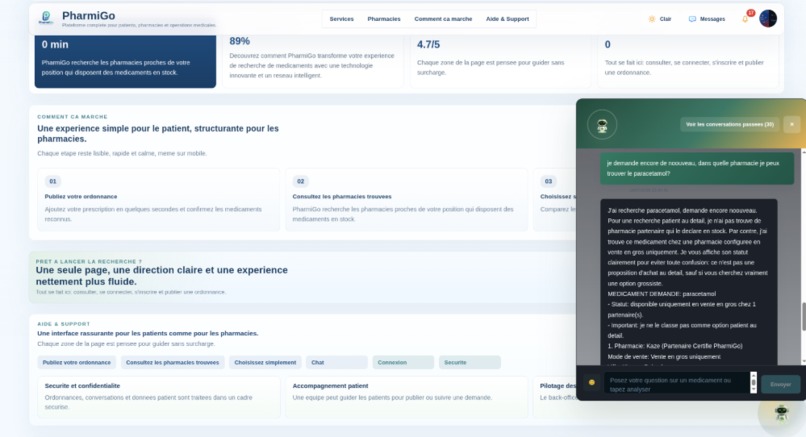Open the Pharmacies menu item
This screenshot has height=437, width=806.
coord(383,19)
